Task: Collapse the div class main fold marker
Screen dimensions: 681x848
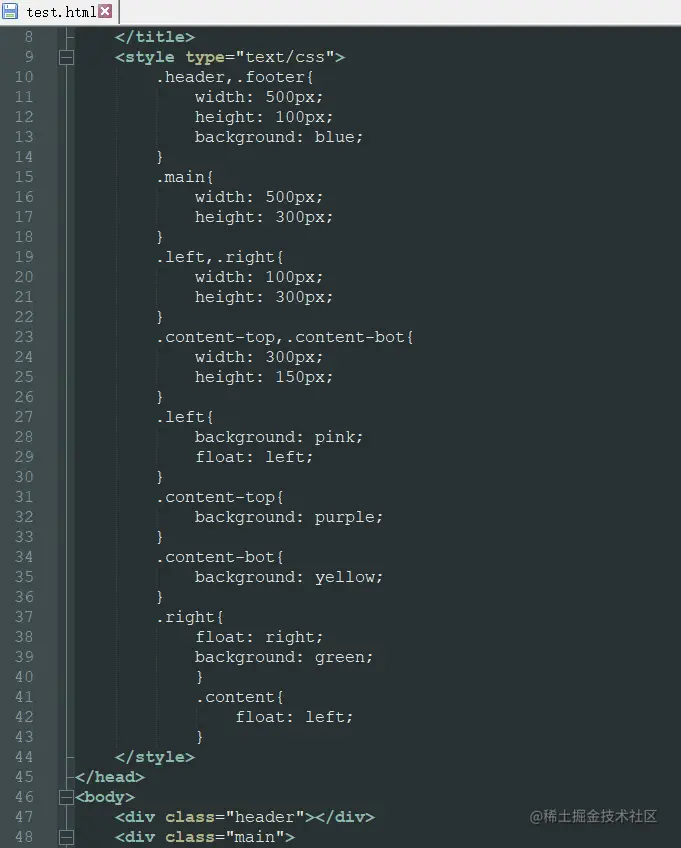Action: click(x=67, y=837)
